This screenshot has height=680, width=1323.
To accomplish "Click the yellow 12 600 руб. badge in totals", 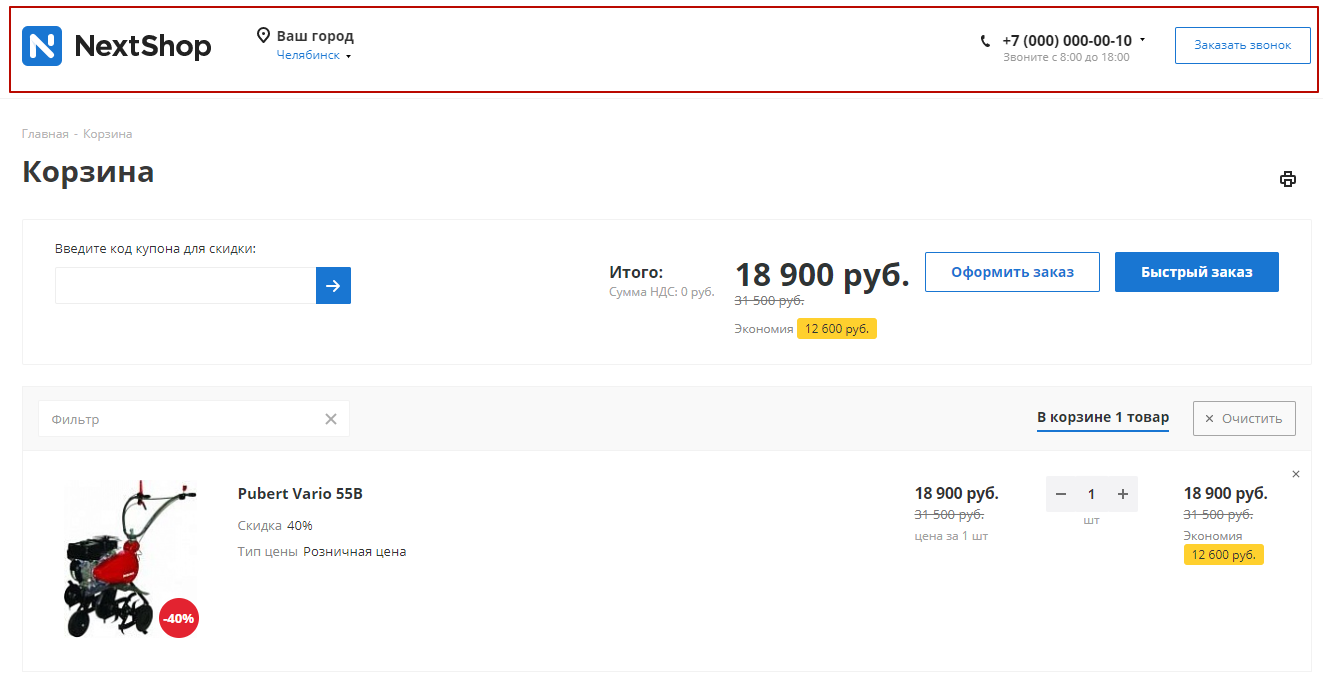I will coord(837,329).
